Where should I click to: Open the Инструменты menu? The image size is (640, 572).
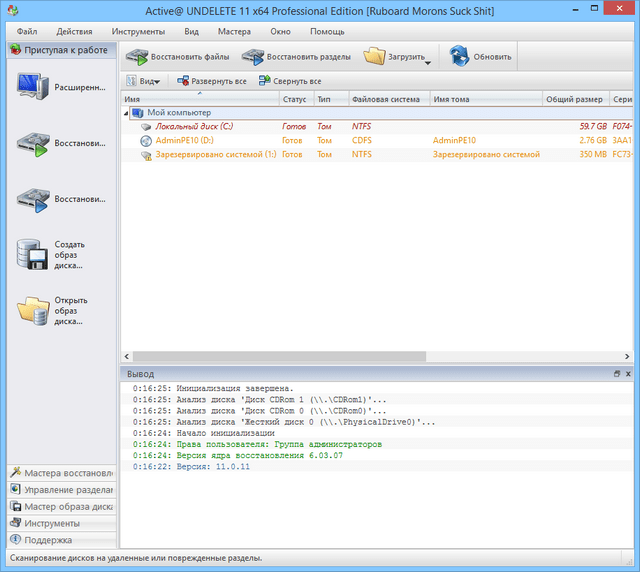click(x=138, y=31)
